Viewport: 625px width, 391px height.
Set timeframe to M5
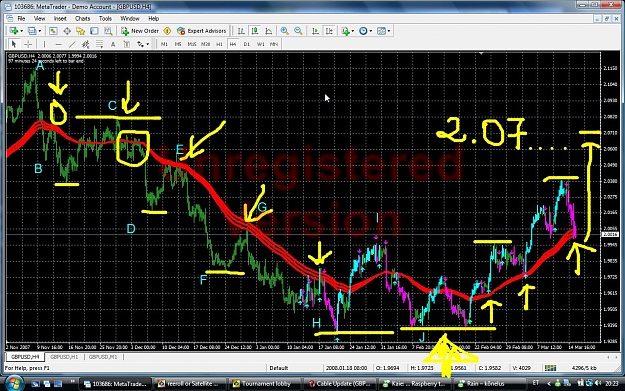point(178,44)
